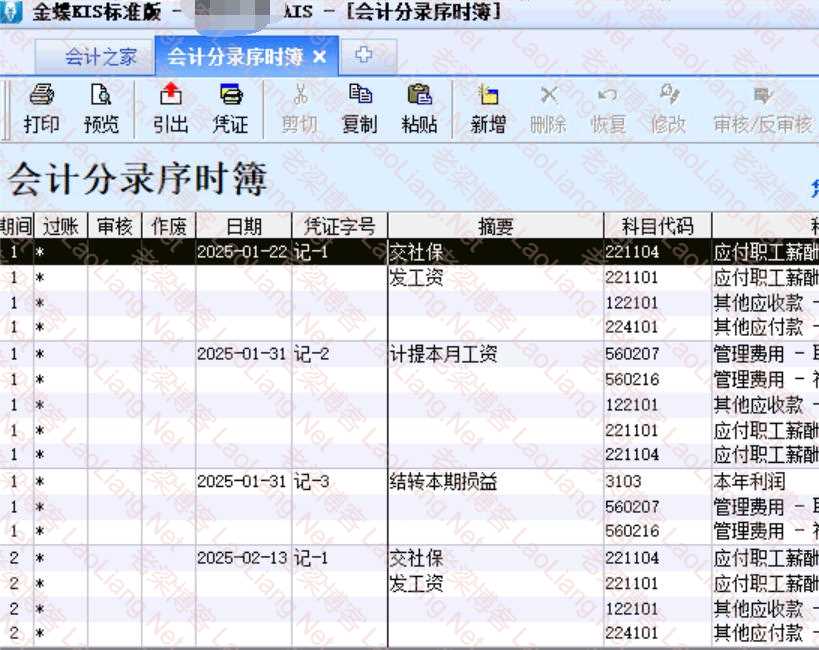Open a new tab with plus button
Image resolution: width=819 pixels, height=650 pixels.
(x=363, y=56)
